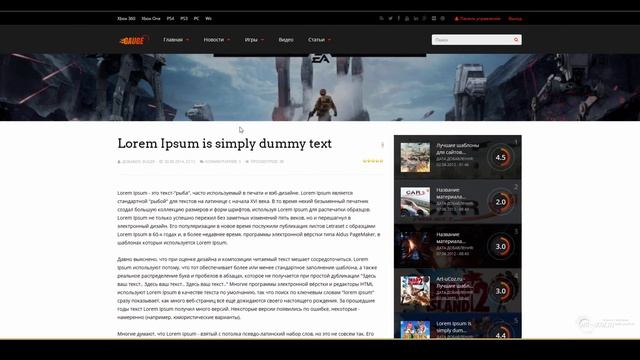Click the five-star article rating
640x360 pixels.
[373, 161]
